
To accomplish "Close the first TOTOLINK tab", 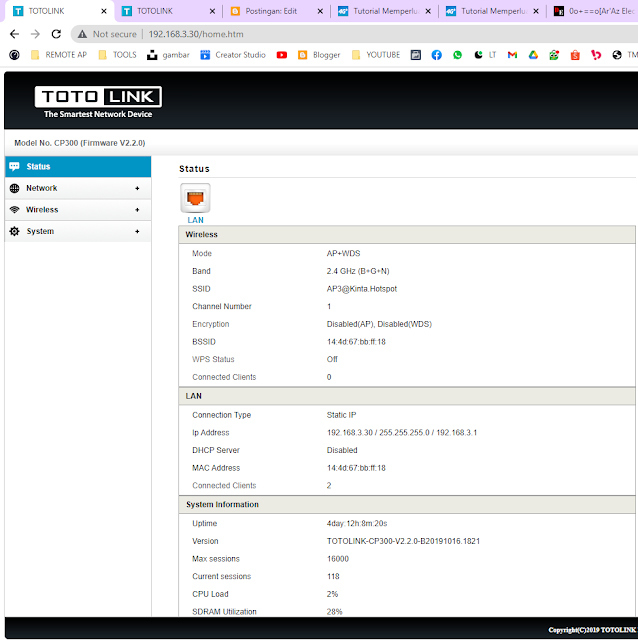I will click(104, 11).
